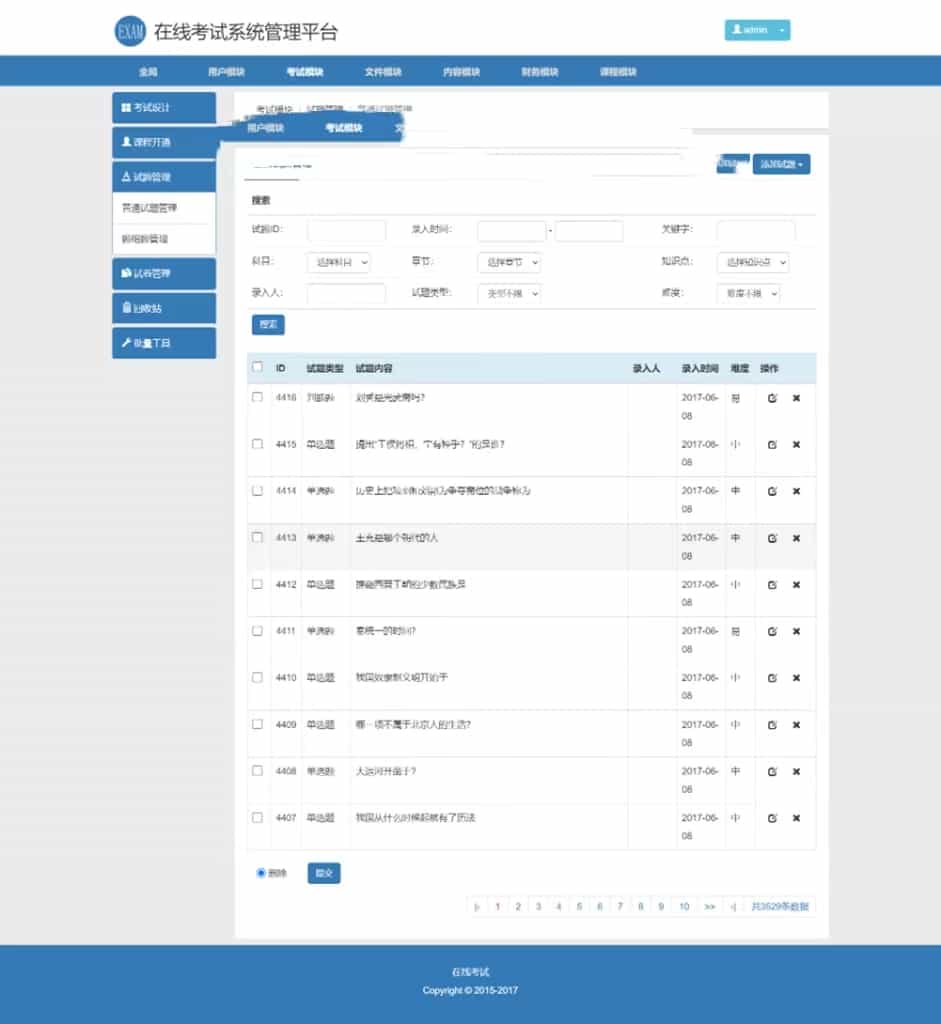The height and width of the screenshot is (1024, 941).
Task: Focus the 关键字 keyword input field
Action: pos(756,231)
